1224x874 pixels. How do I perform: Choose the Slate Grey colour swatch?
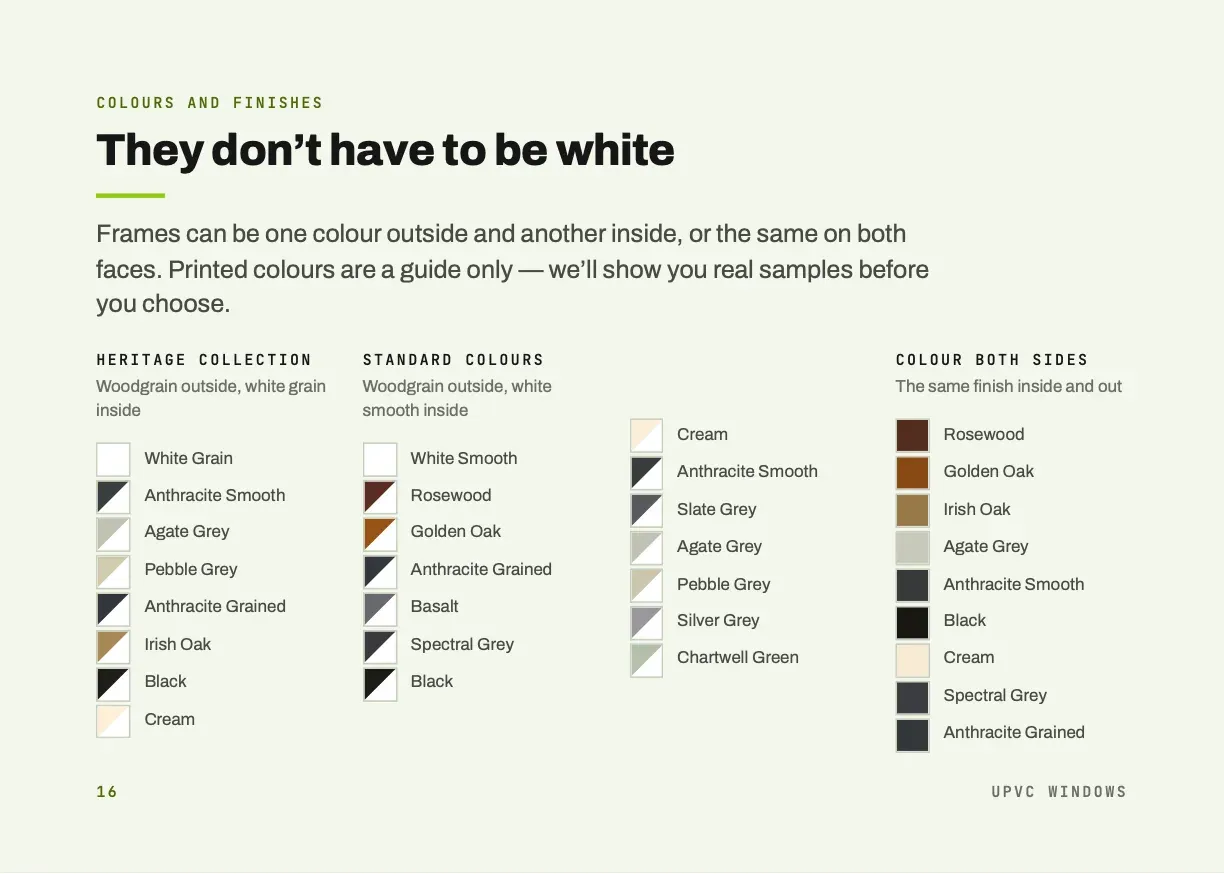tap(646, 510)
